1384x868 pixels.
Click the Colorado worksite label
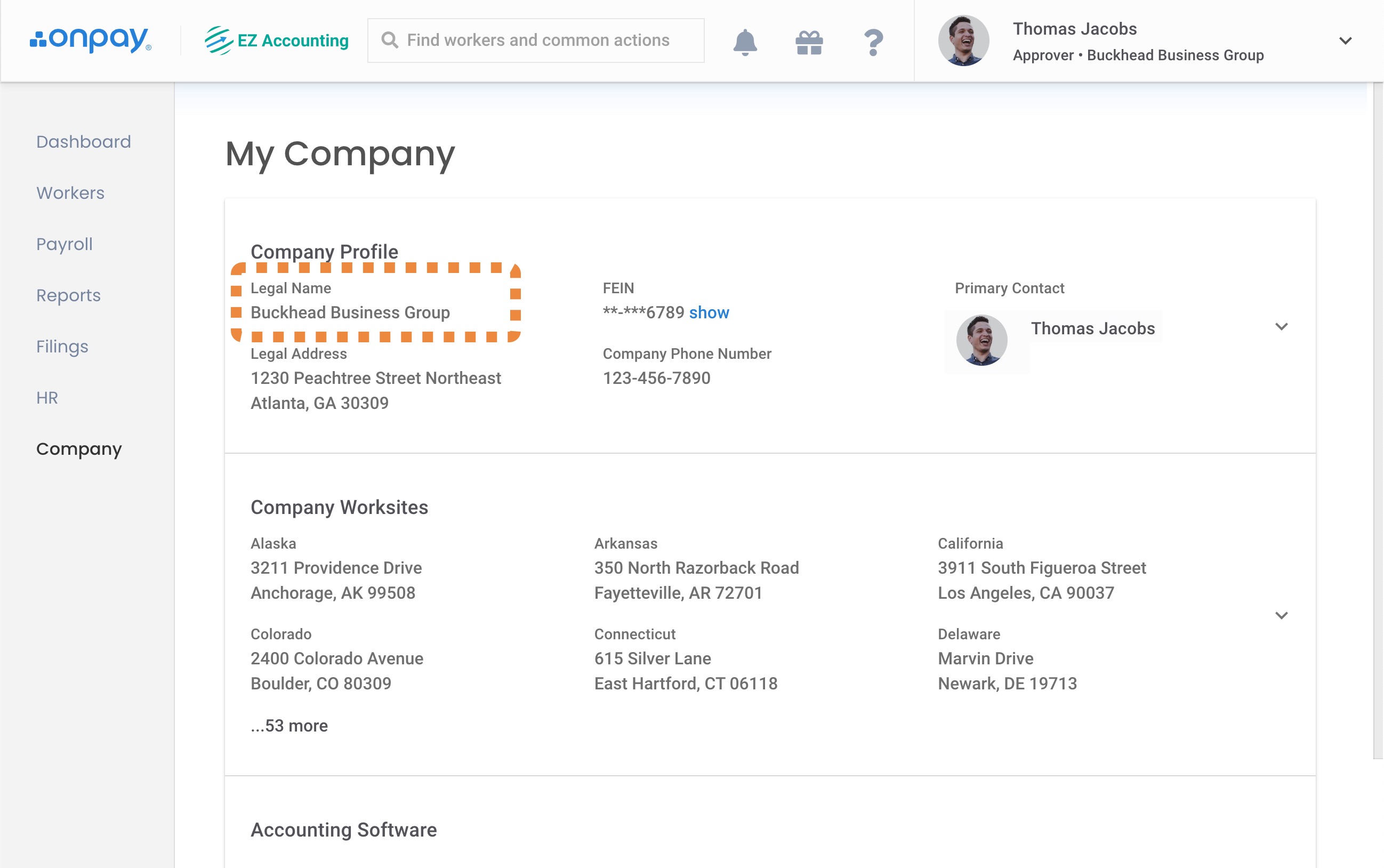281,634
